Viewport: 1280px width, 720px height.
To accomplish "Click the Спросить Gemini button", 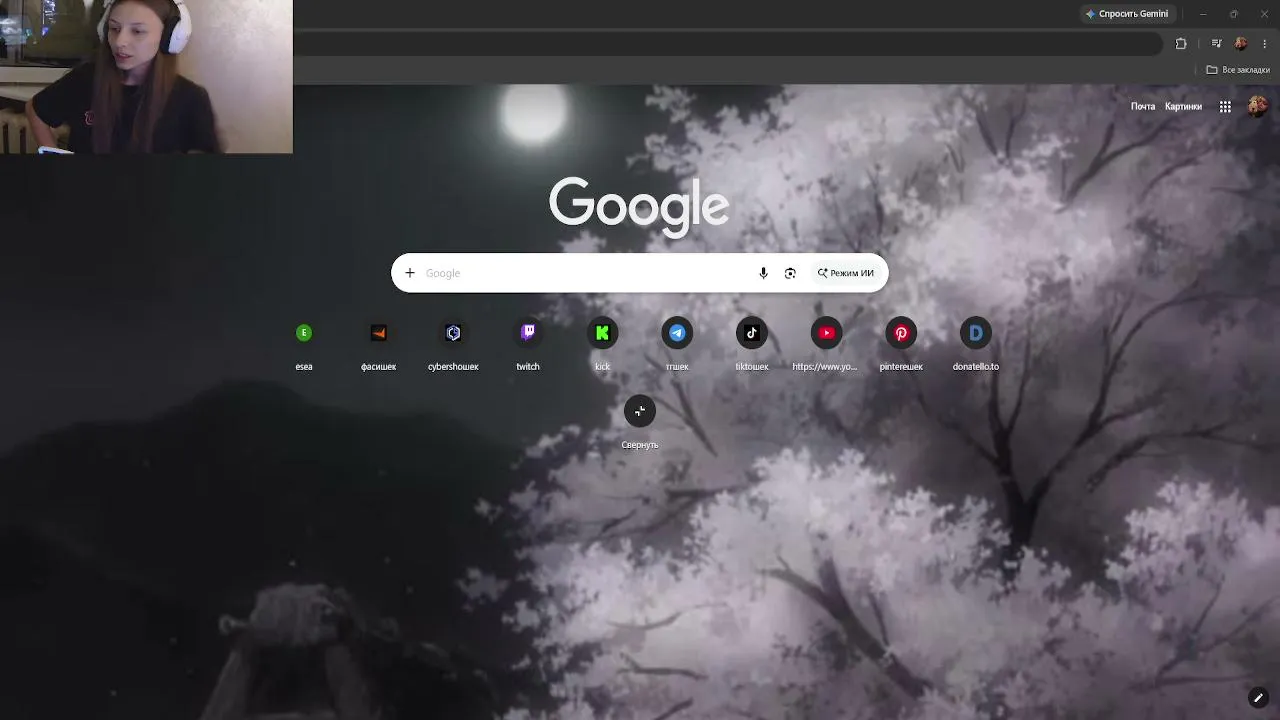I will click(1126, 14).
